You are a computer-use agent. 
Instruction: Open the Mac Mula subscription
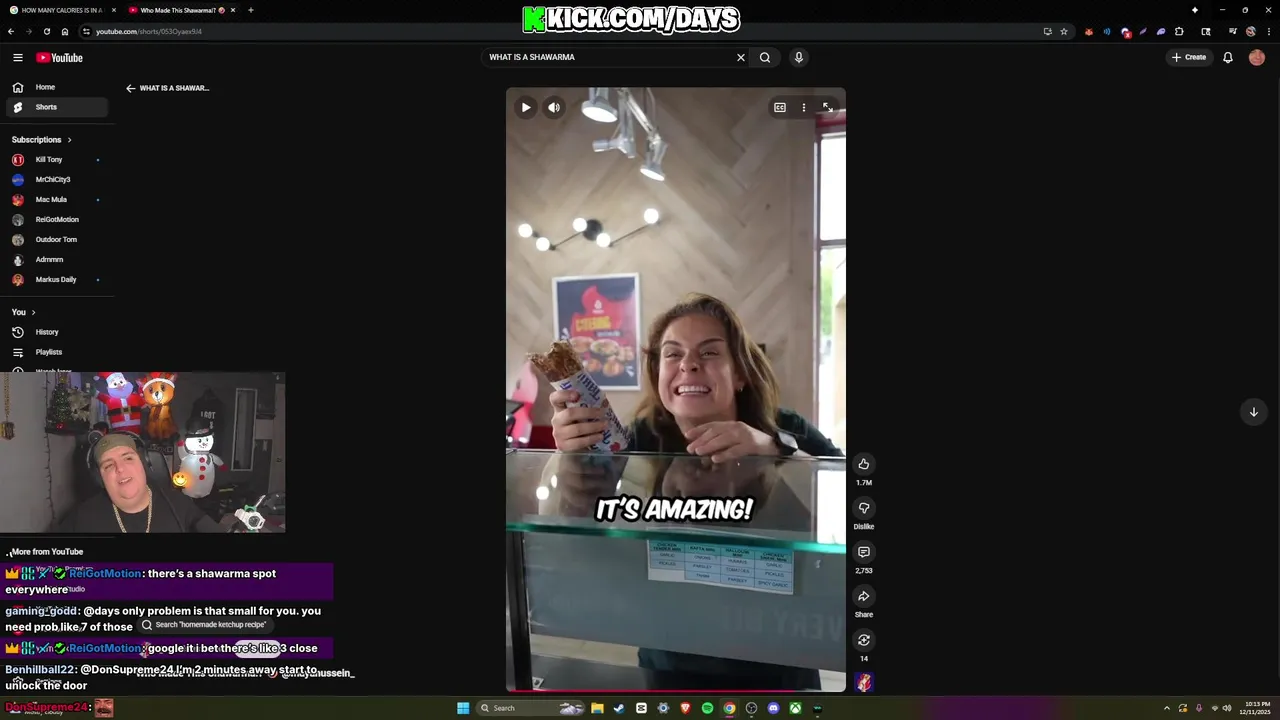pos(57,199)
